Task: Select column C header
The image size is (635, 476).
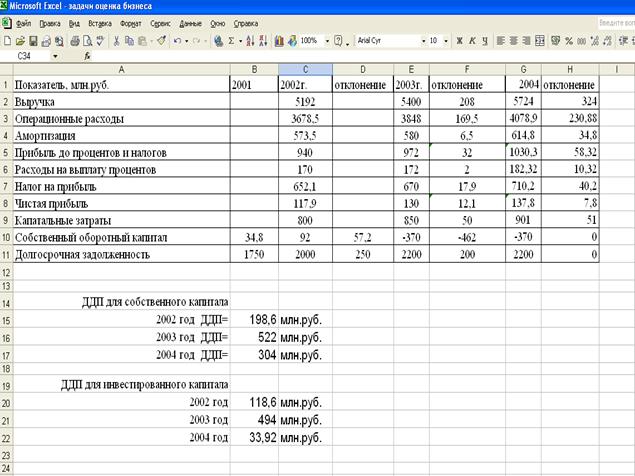Action: [x=304, y=69]
